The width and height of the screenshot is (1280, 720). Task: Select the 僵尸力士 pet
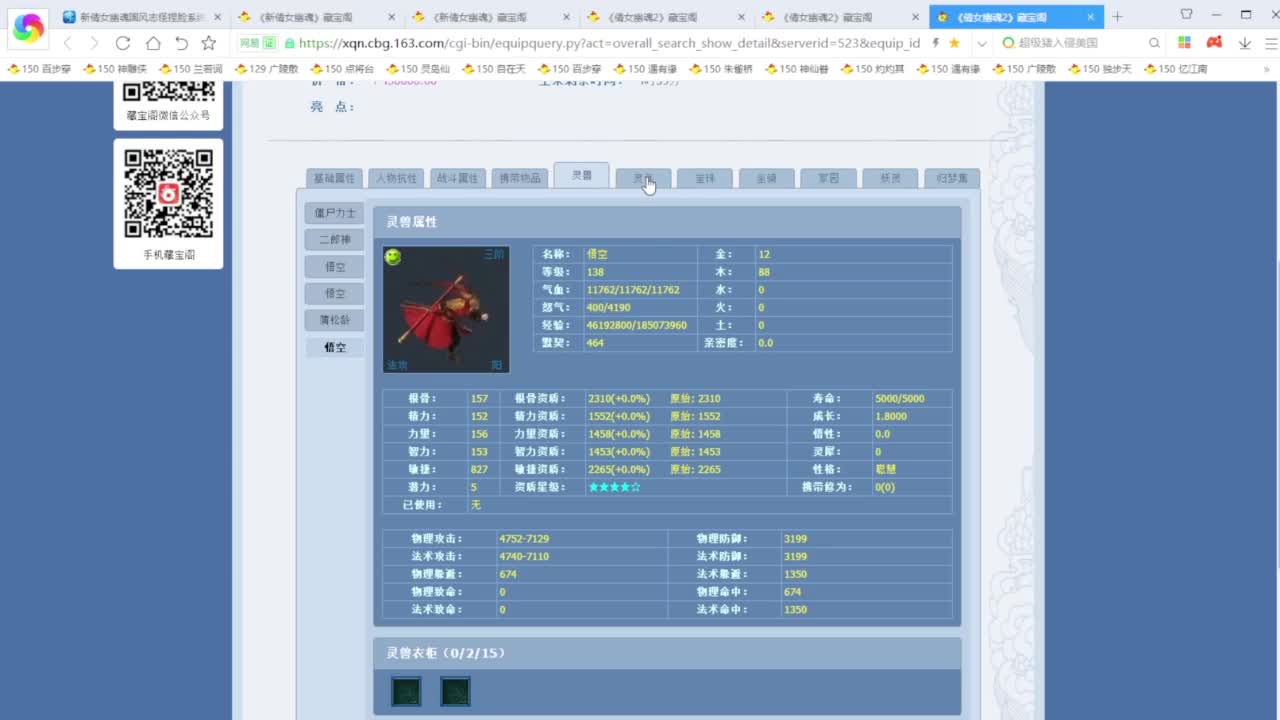click(x=335, y=213)
